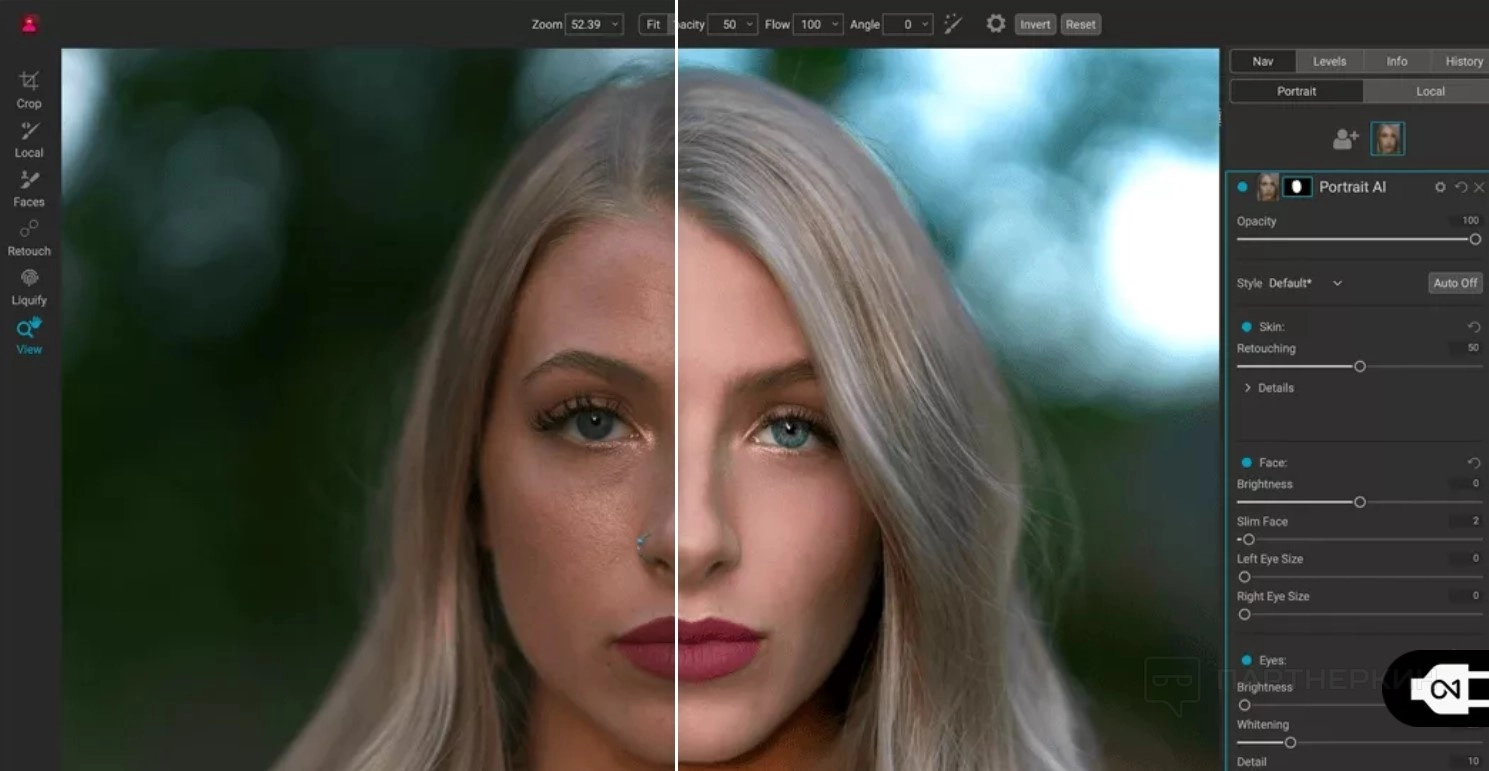Image resolution: width=1489 pixels, height=771 pixels.
Task: Click the add face icon
Action: [1345, 139]
